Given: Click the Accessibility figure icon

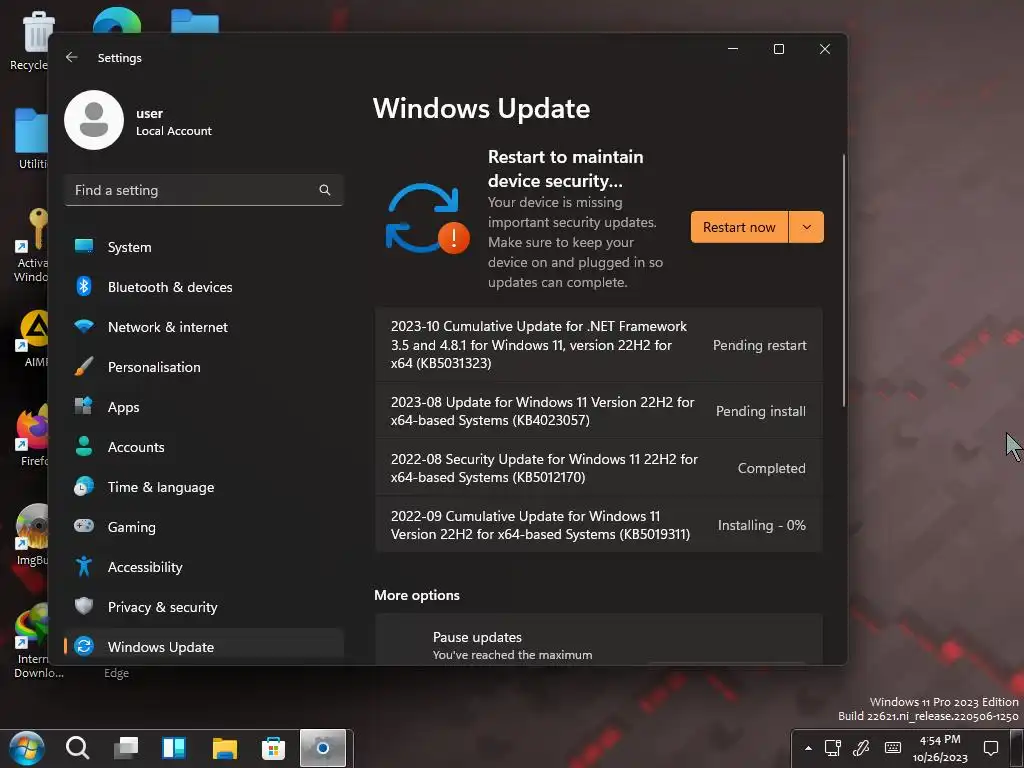Looking at the screenshot, I should click(84, 566).
